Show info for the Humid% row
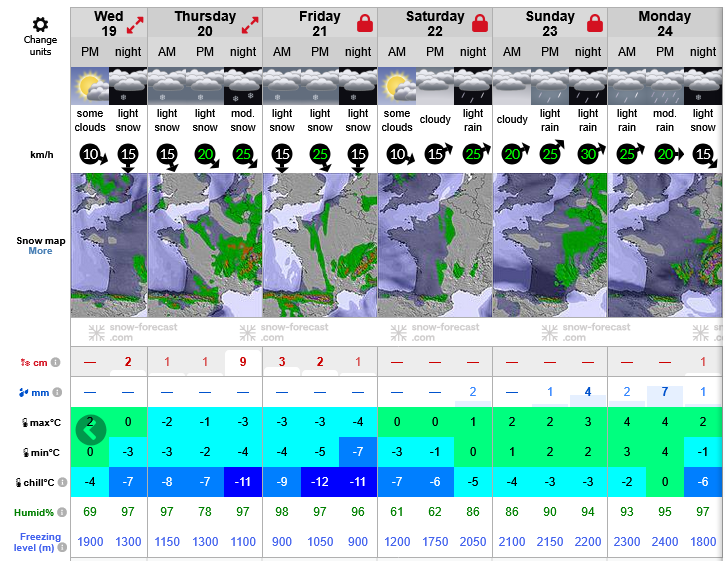This screenshot has width=725, height=561. point(62,512)
